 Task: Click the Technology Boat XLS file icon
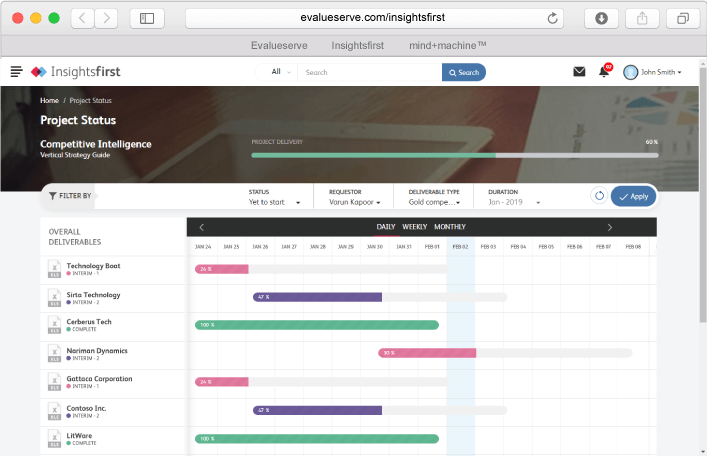(55, 269)
